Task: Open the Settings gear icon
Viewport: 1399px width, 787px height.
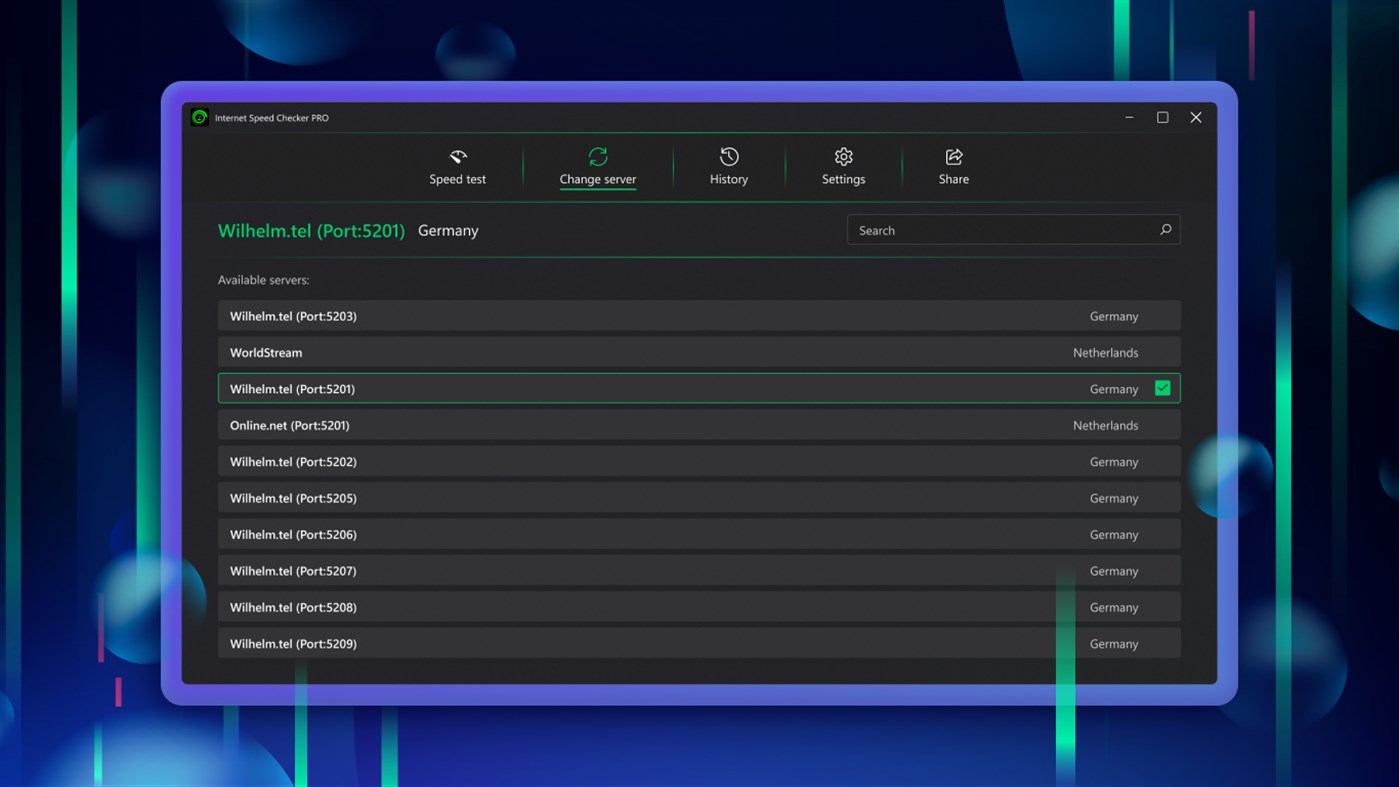Action: (844, 157)
